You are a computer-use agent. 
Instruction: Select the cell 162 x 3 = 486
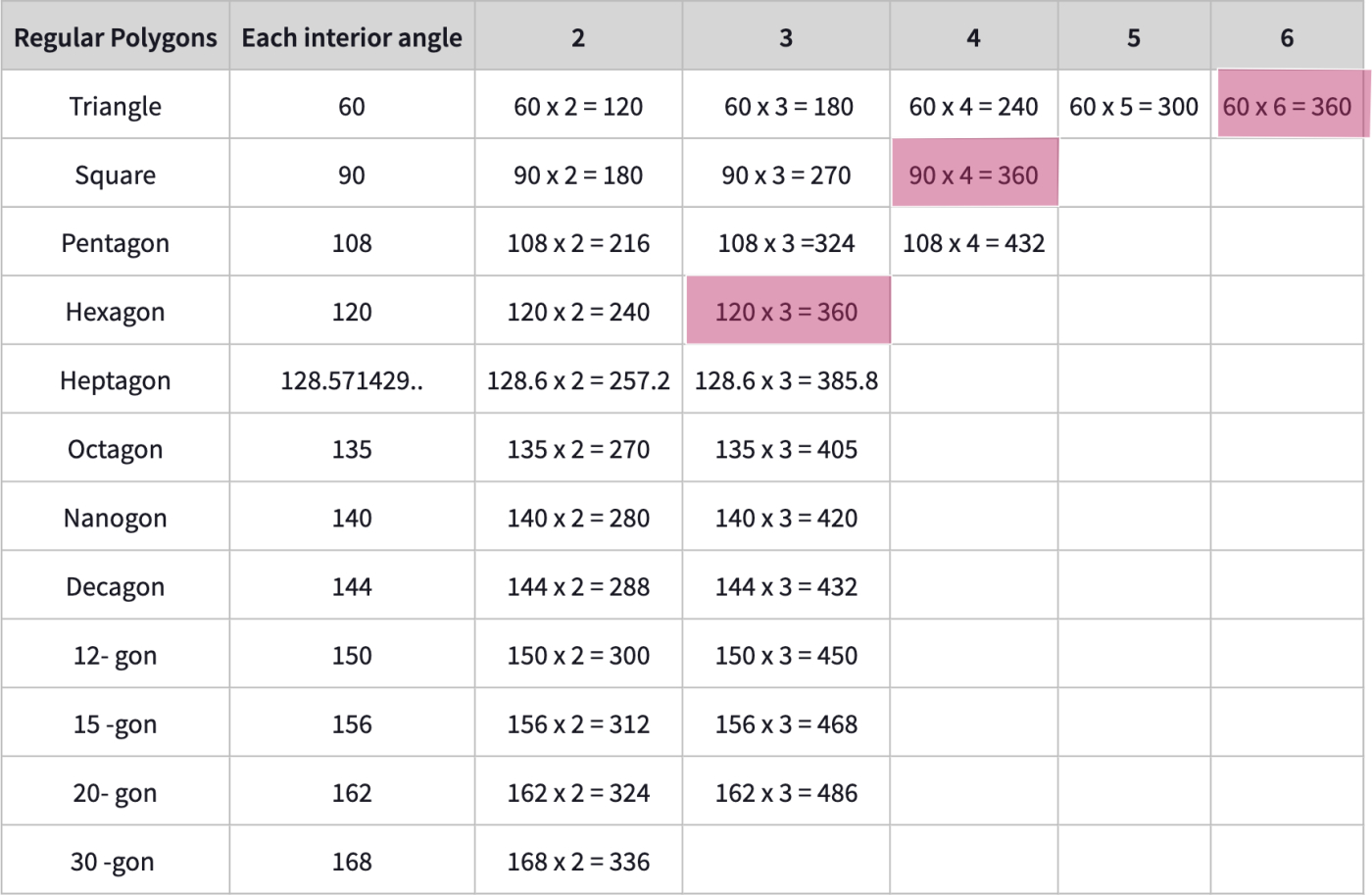pos(786,791)
